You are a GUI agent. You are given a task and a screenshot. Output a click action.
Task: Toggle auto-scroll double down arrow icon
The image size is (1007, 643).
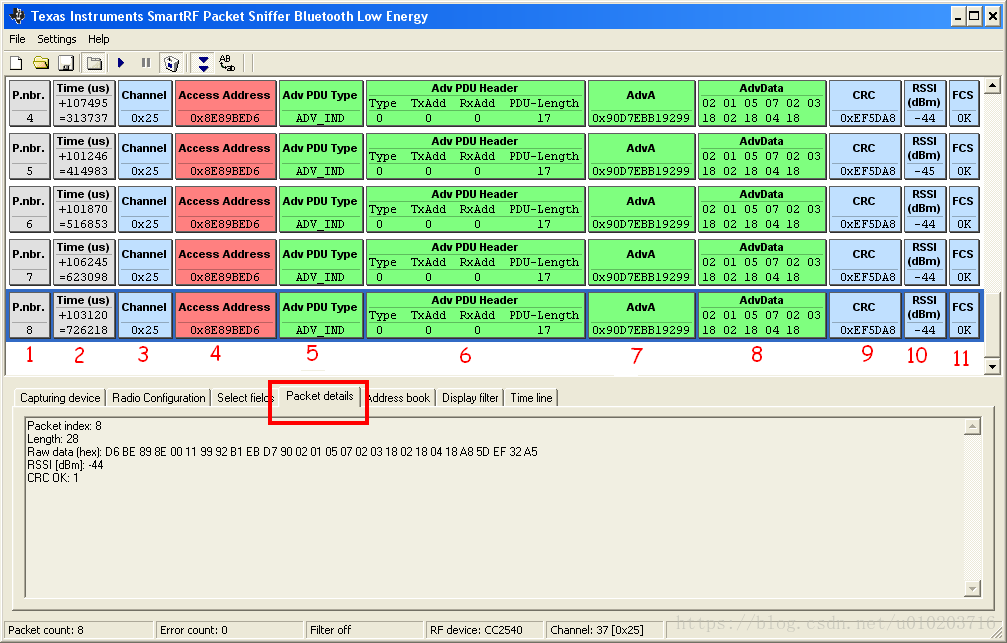coord(203,63)
